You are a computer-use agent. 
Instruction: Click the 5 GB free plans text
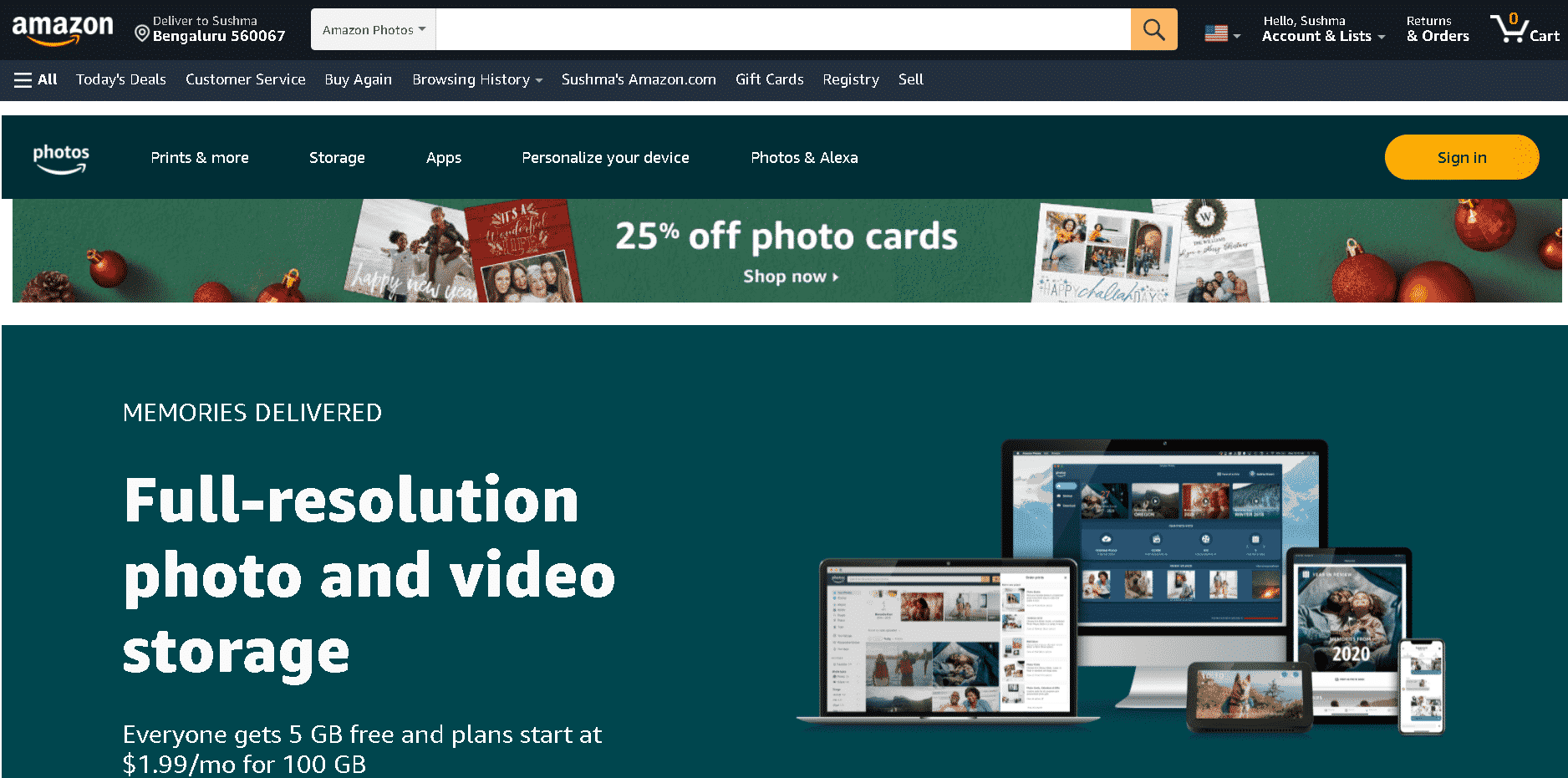pyautogui.click(x=362, y=749)
